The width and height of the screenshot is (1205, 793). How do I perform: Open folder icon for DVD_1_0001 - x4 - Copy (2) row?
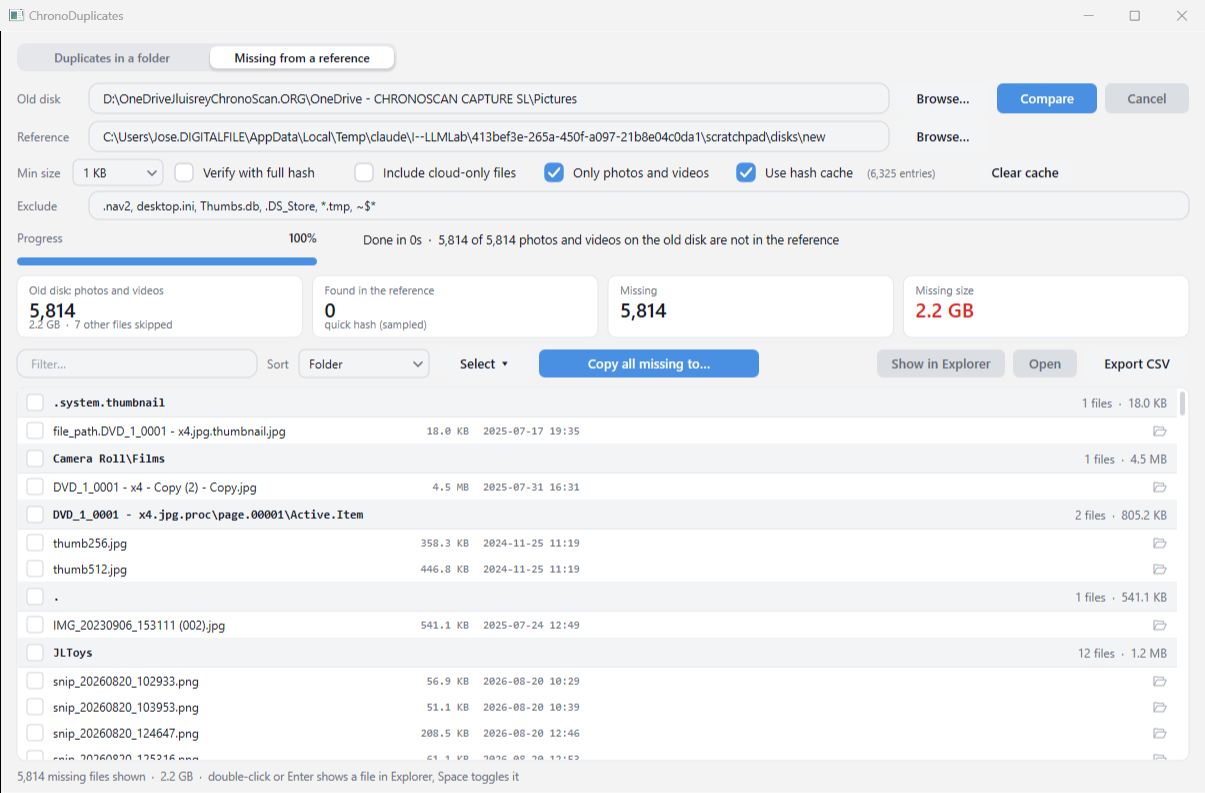(x=1159, y=487)
